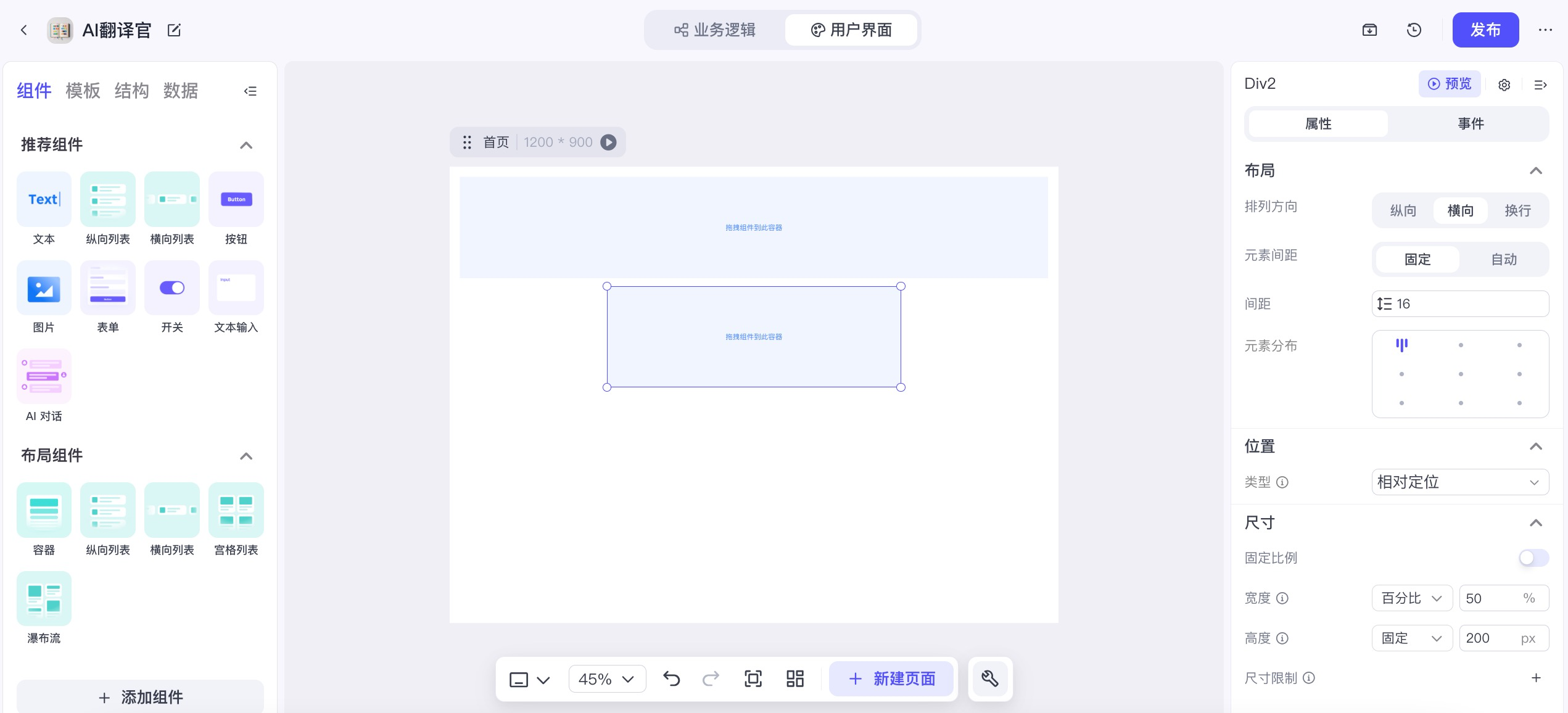Screen dimensions: 1568x713
Task: Click the undo arrow in bottom toolbar
Action: click(672, 678)
